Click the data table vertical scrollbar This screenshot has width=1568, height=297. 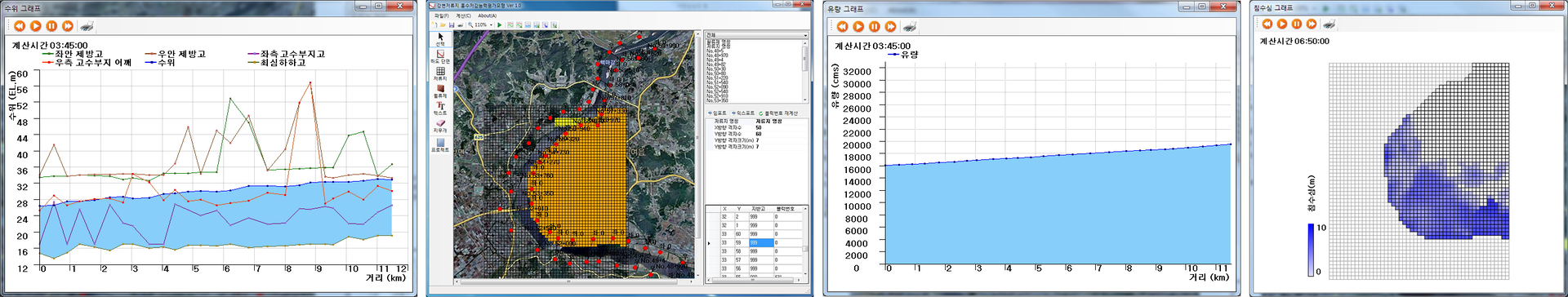[x=805, y=242]
